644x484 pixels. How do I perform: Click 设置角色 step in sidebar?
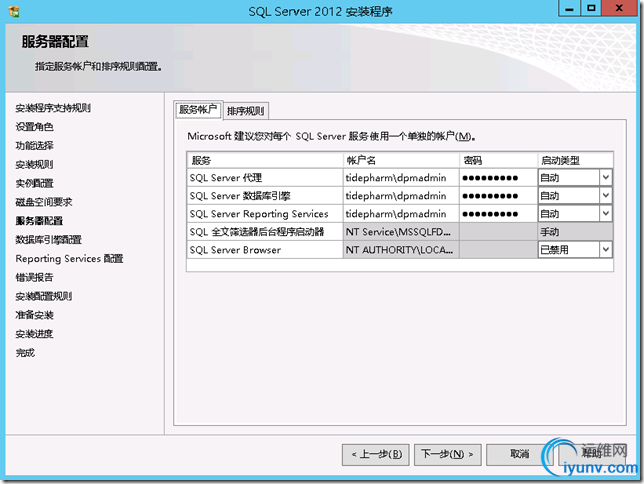[x=34, y=127]
